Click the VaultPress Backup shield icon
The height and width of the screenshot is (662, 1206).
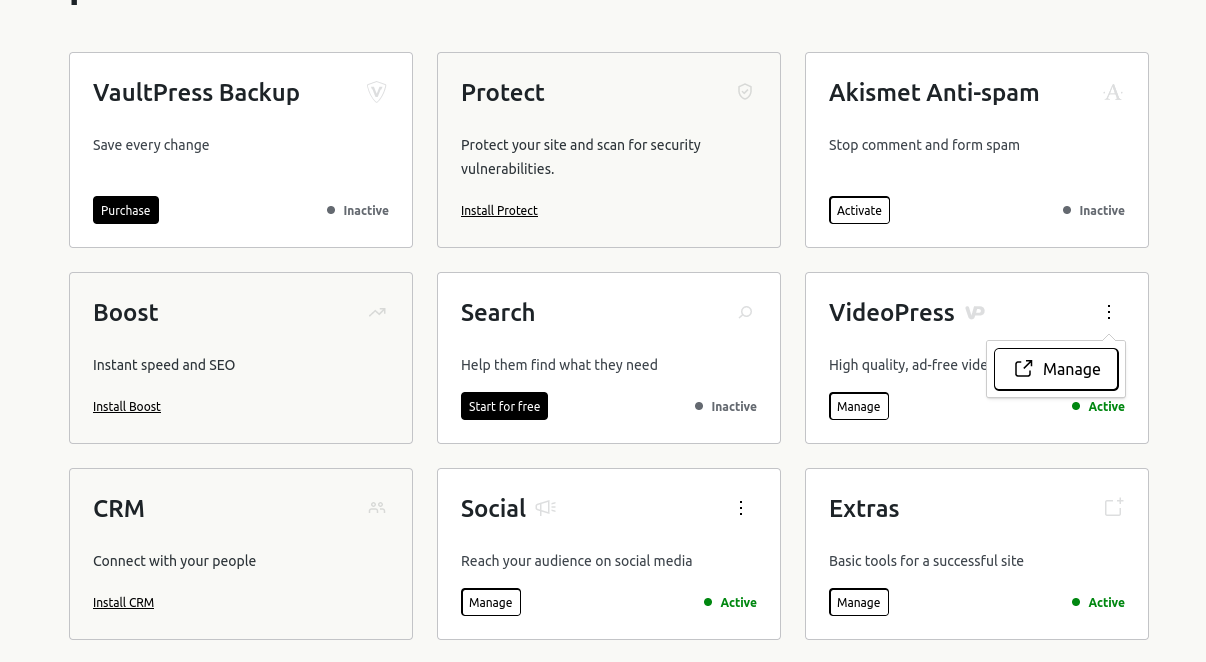(377, 92)
